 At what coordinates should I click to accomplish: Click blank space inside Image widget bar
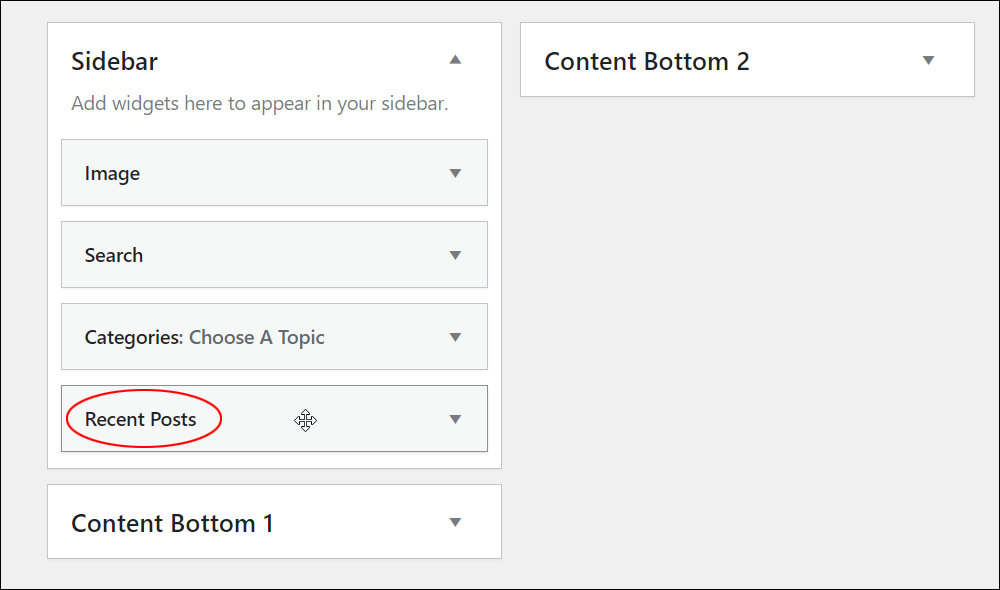(x=293, y=173)
